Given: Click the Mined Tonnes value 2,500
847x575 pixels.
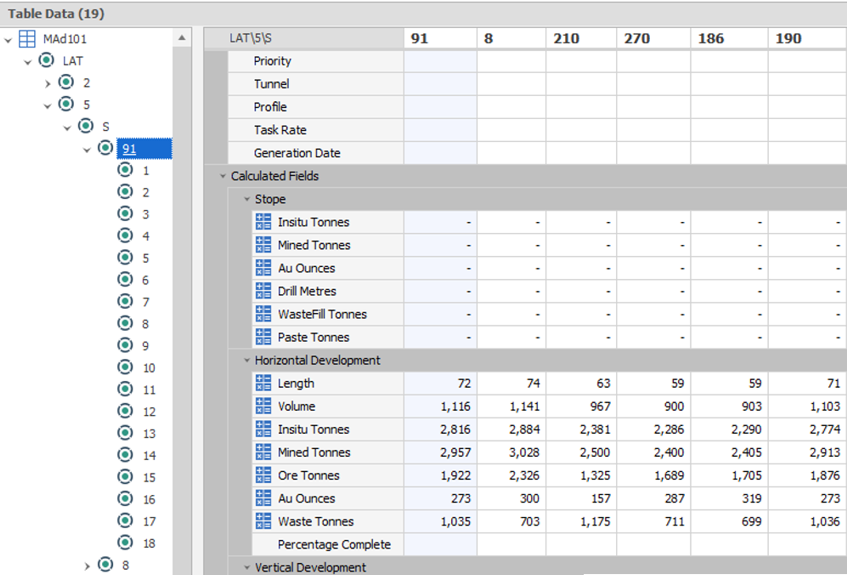Looking at the screenshot, I should 595,452.
